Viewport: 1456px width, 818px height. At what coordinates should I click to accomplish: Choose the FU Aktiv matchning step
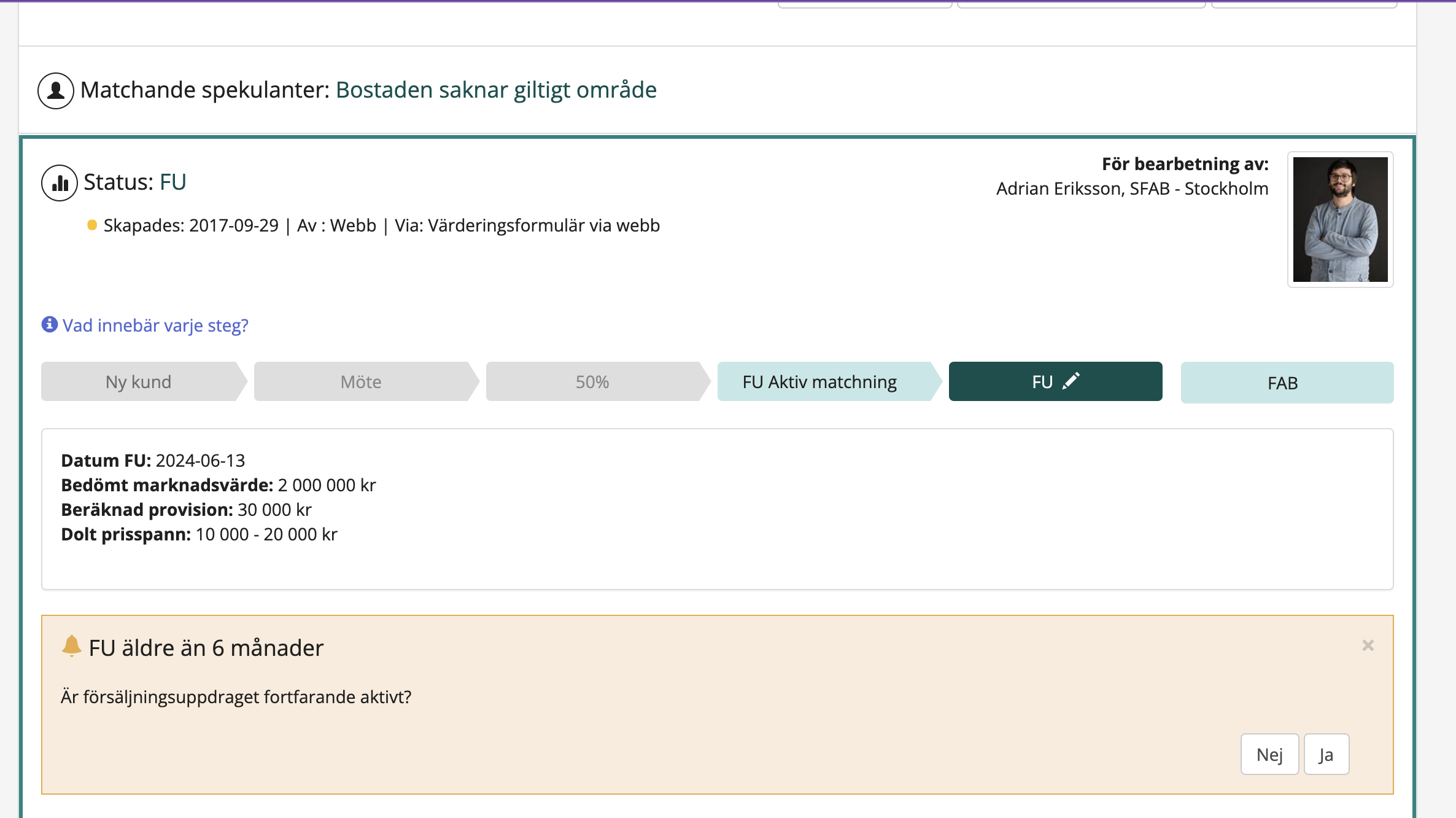[819, 382]
